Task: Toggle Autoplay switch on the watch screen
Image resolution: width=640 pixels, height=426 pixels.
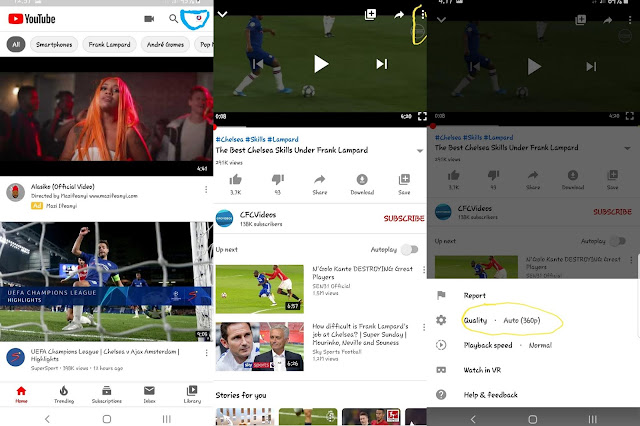Action: coord(409,249)
